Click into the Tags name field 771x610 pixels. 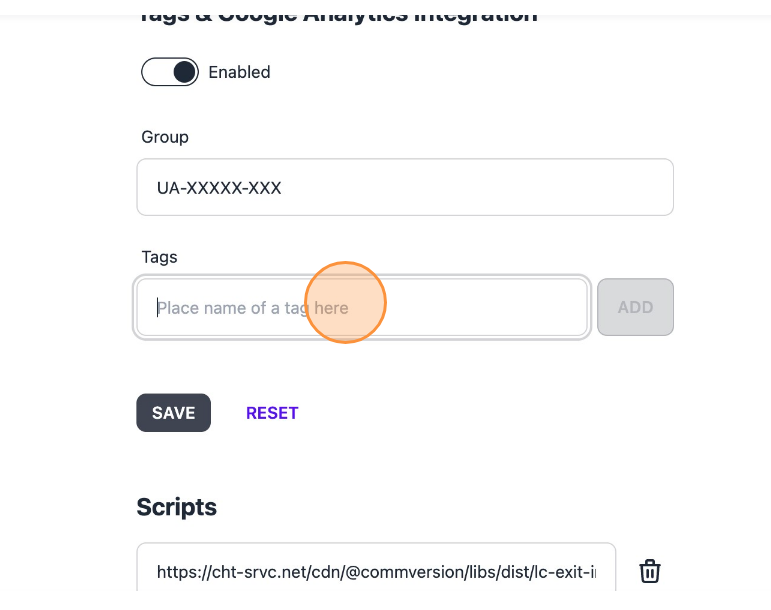361,307
